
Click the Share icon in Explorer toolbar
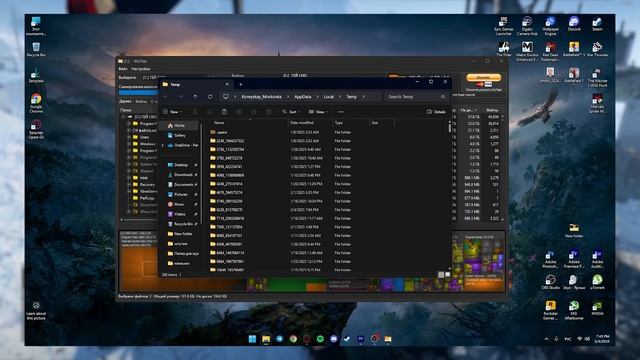point(254,112)
